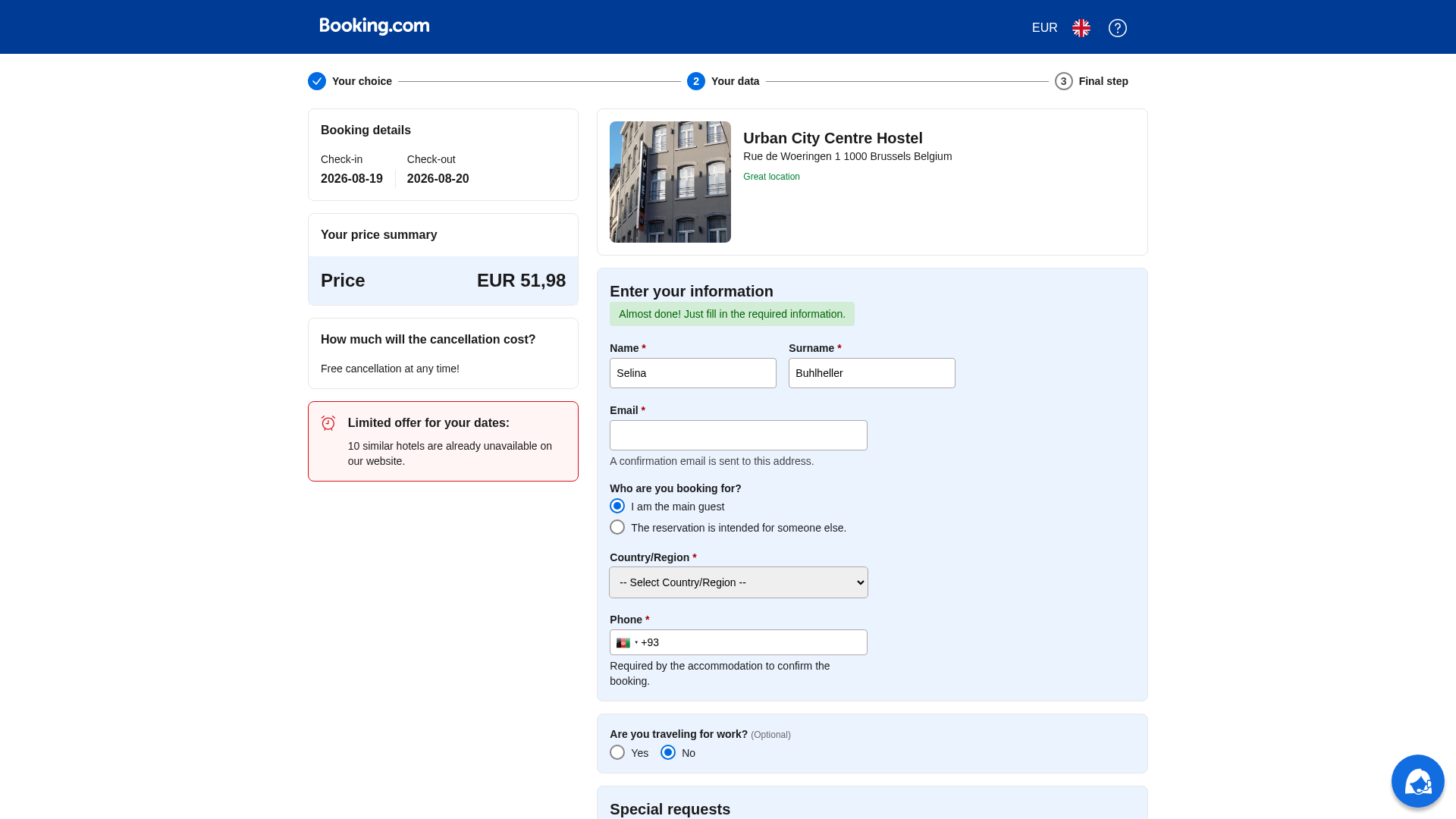The image size is (1456, 819).
Task: Click the confirmation email note text
Action: click(711, 461)
